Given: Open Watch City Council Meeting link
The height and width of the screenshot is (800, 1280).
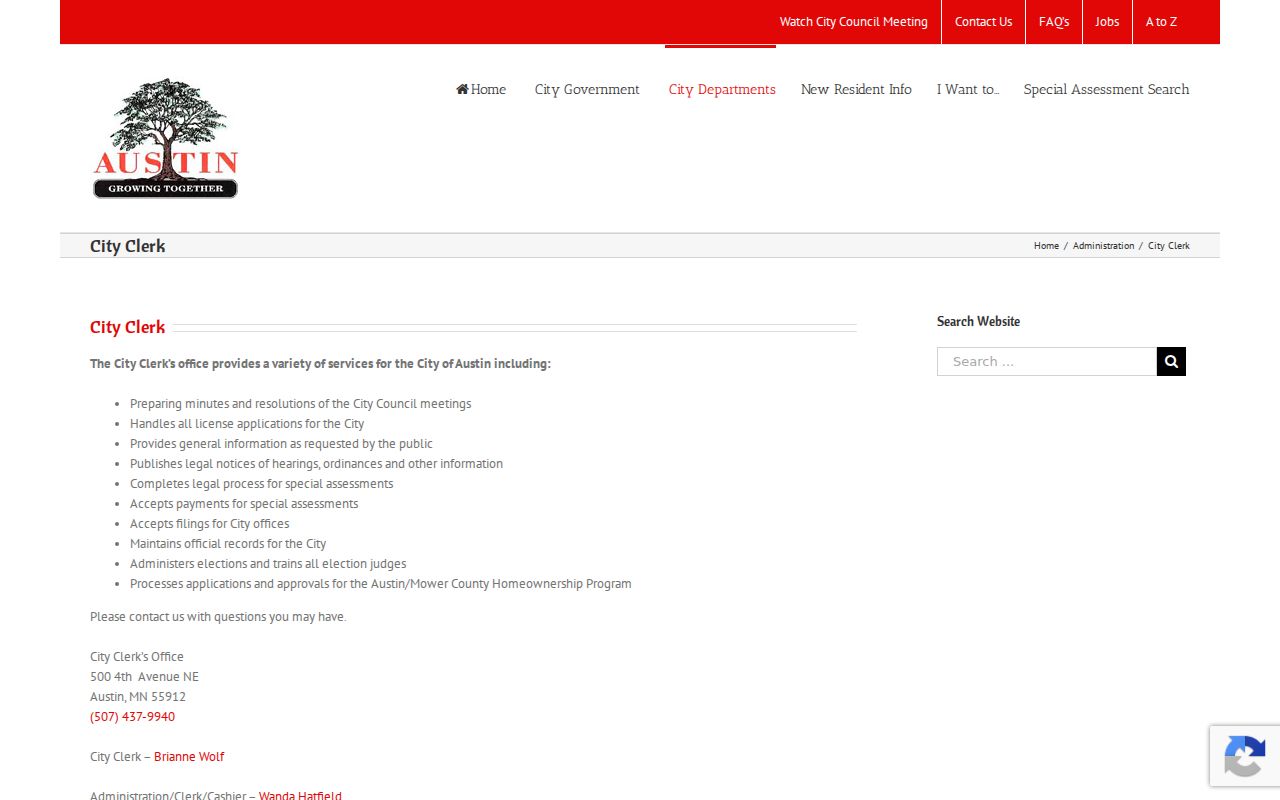Looking at the screenshot, I should [854, 22].
